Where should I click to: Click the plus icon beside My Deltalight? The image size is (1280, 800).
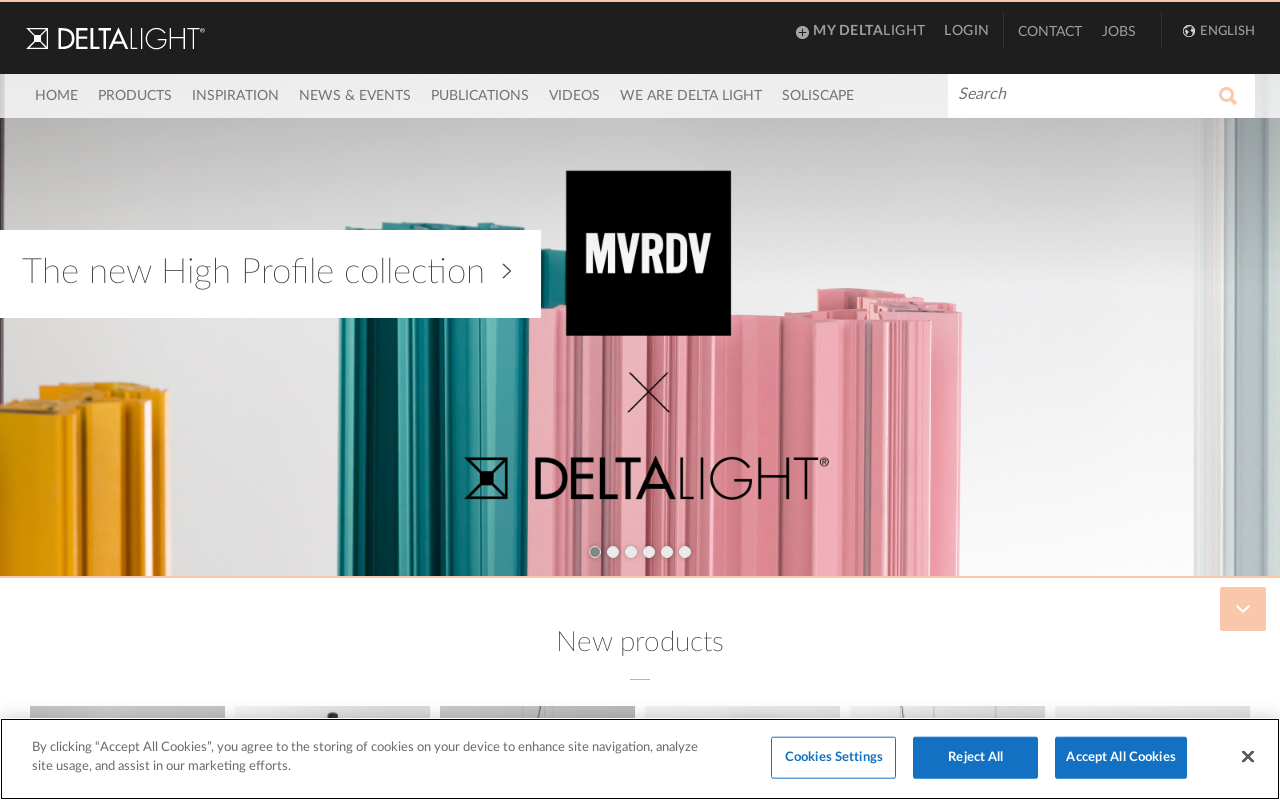(802, 32)
